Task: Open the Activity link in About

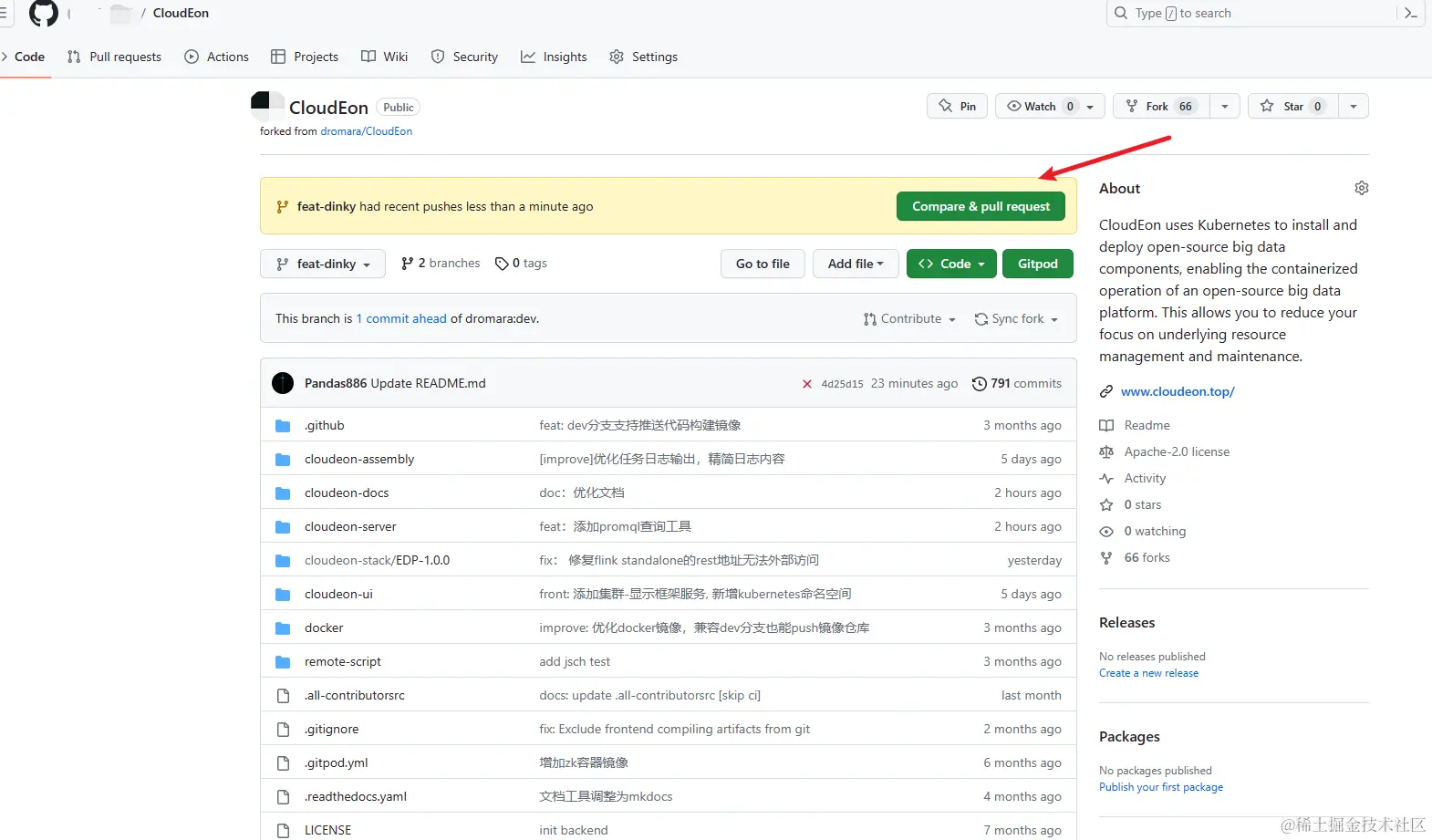Action: click(1145, 478)
